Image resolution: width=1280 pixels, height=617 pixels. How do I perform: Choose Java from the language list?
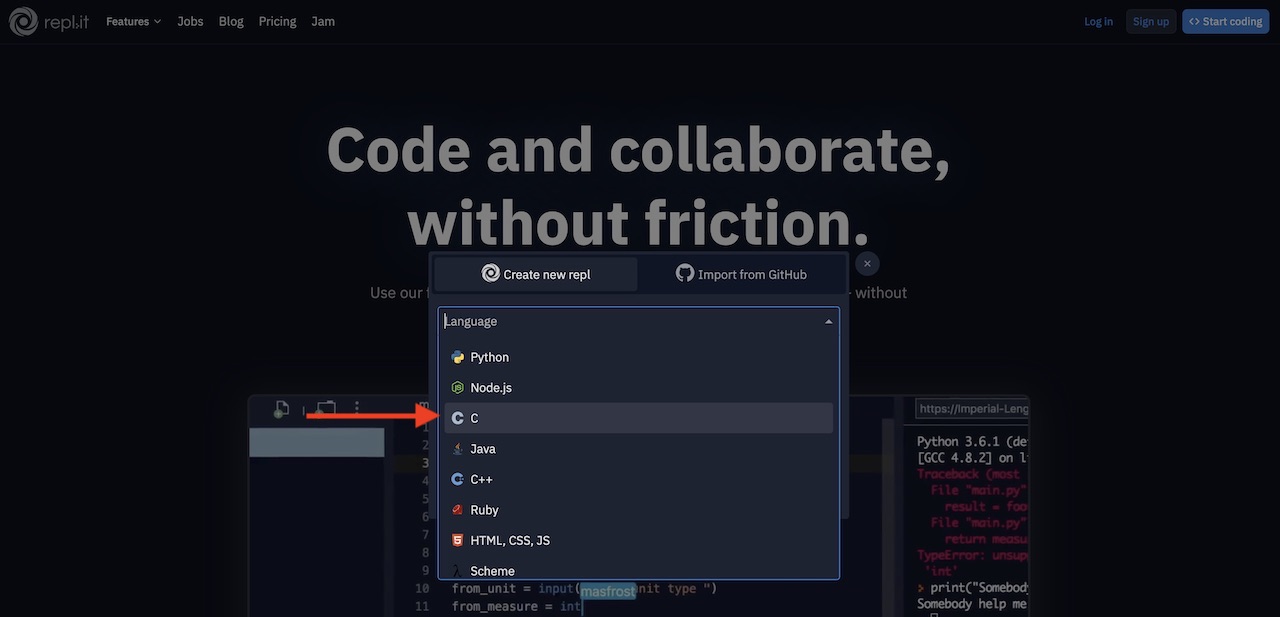click(638, 449)
